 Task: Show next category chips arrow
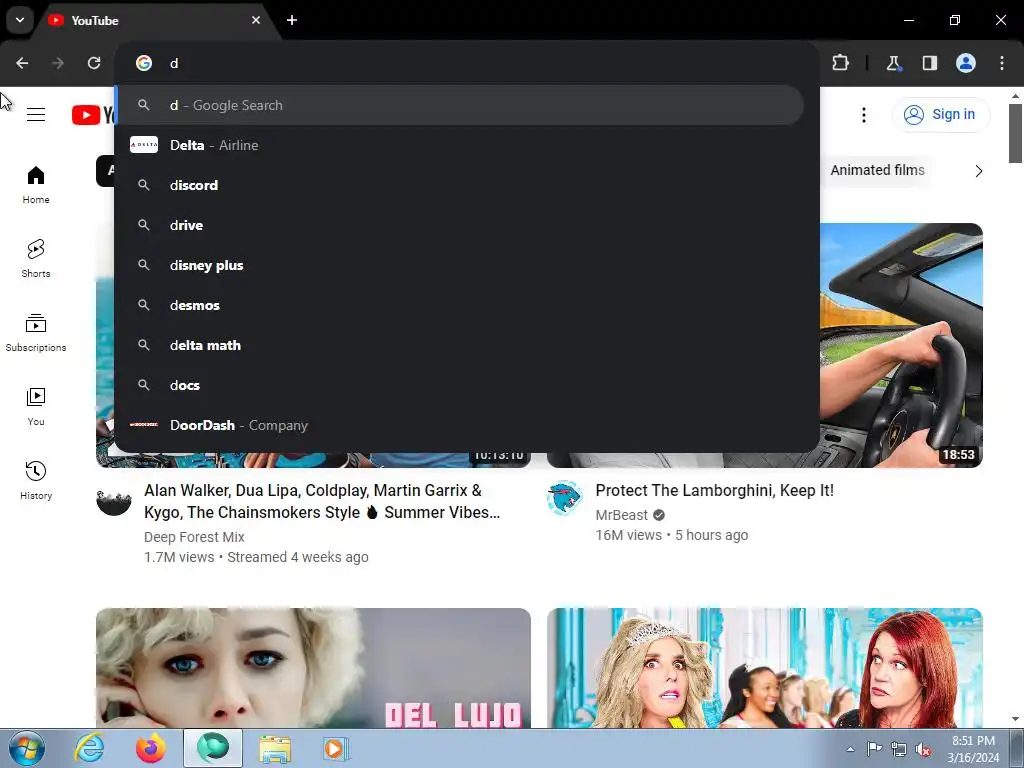pos(978,171)
